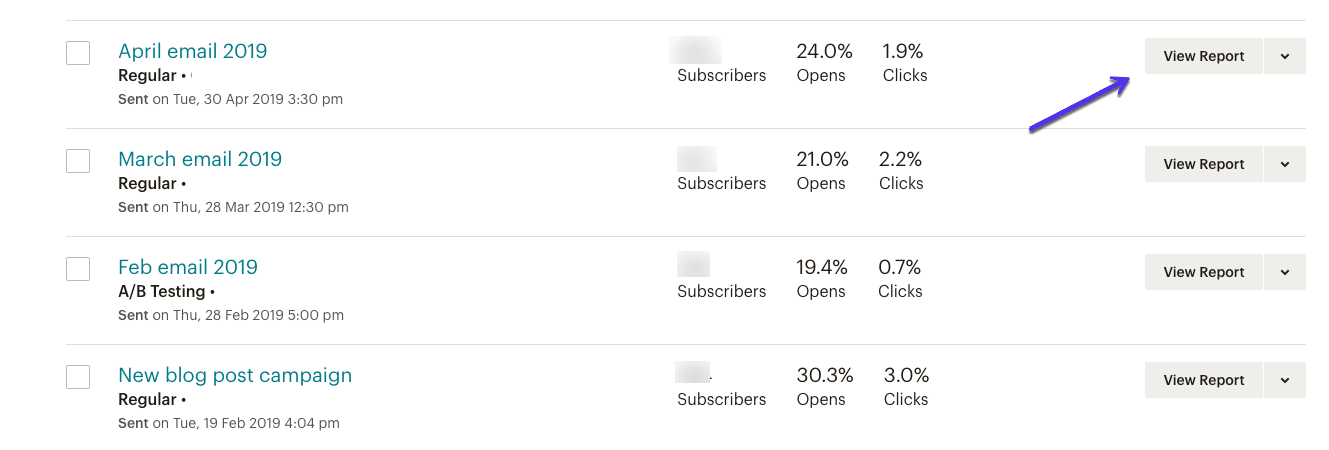Open New blog post campaign link

point(235,375)
